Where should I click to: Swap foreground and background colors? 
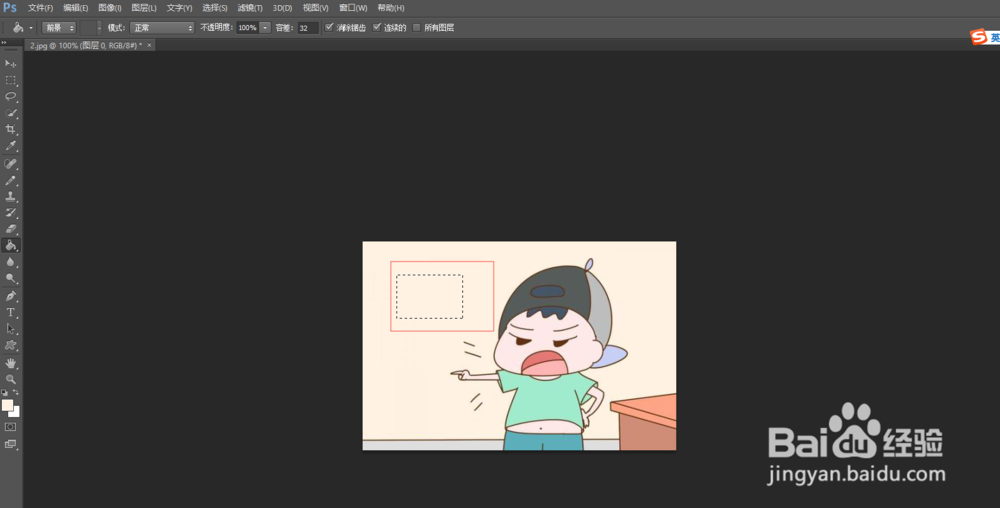tap(16, 393)
